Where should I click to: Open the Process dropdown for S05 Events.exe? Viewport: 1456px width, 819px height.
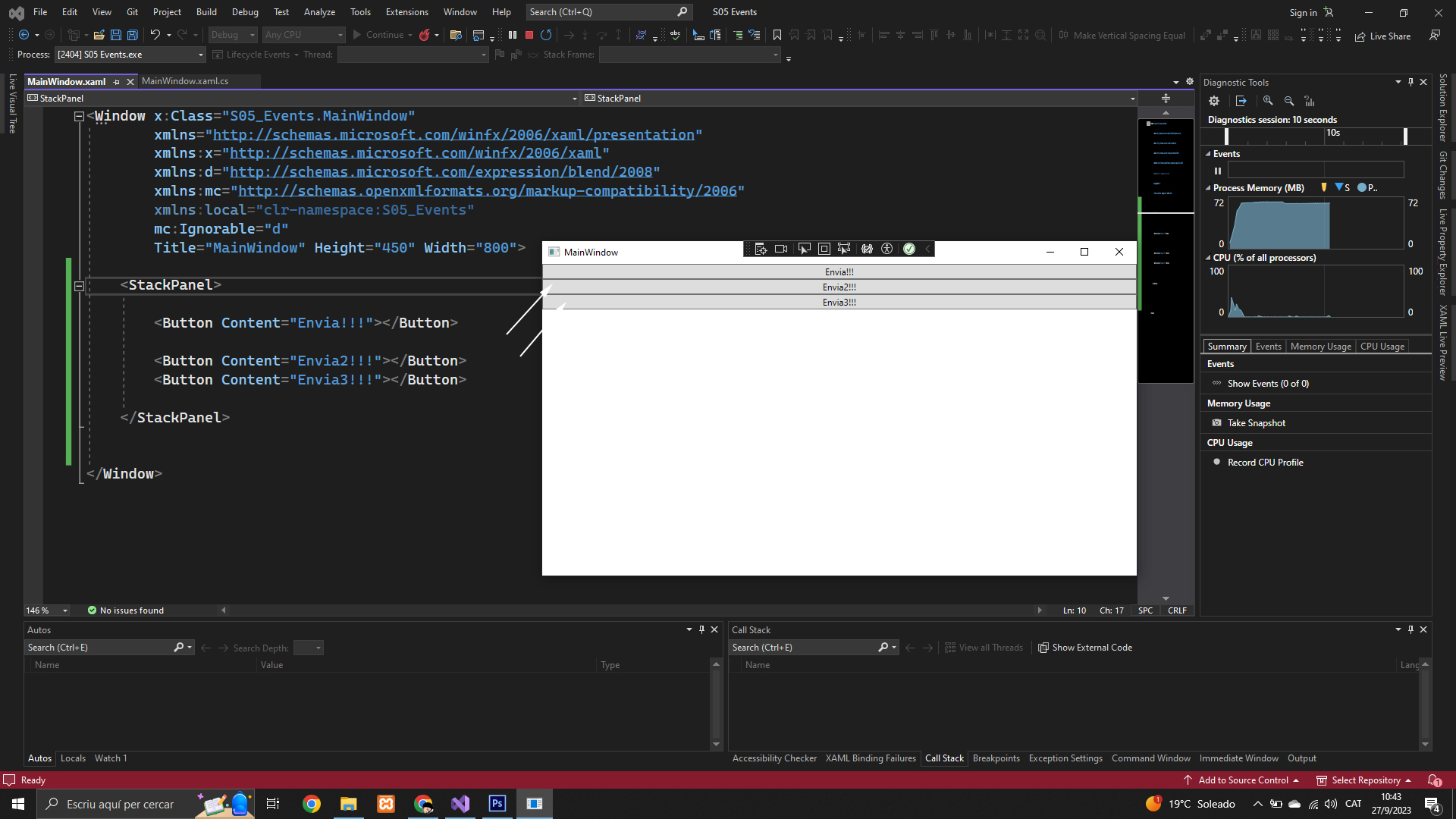[200, 55]
